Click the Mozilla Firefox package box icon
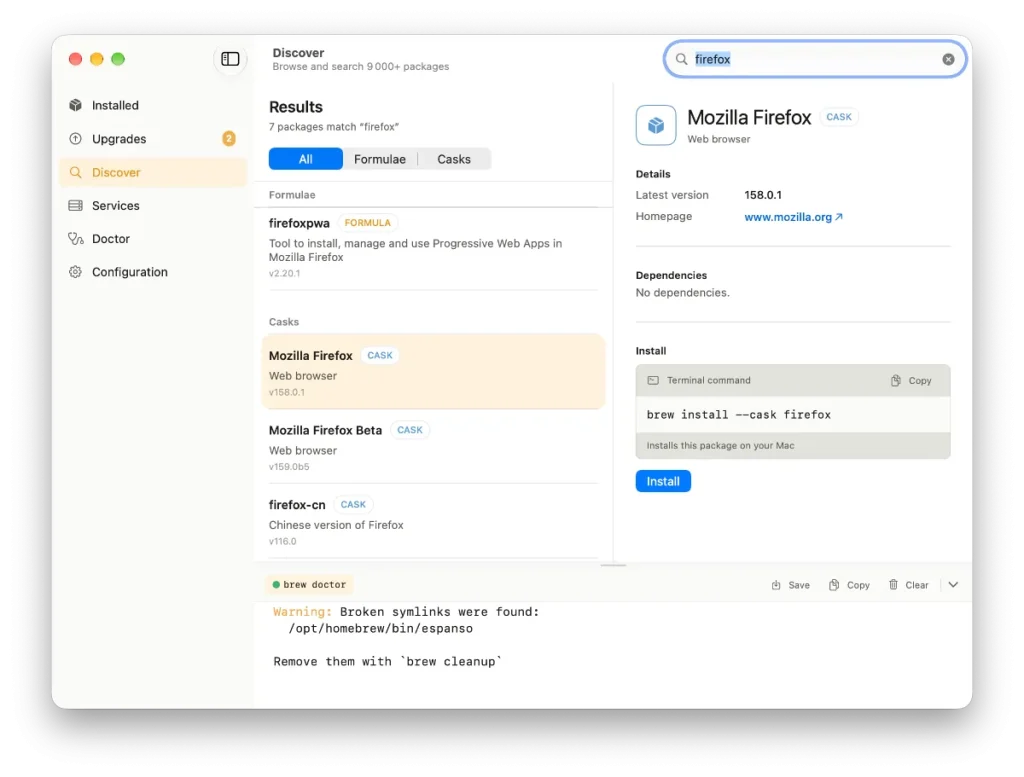 (656, 125)
